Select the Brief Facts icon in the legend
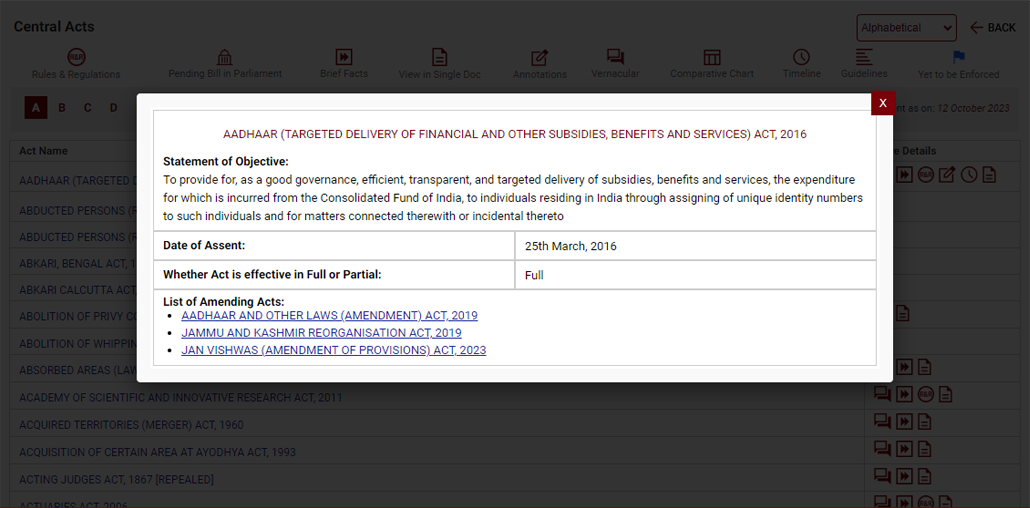 click(x=343, y=57)
